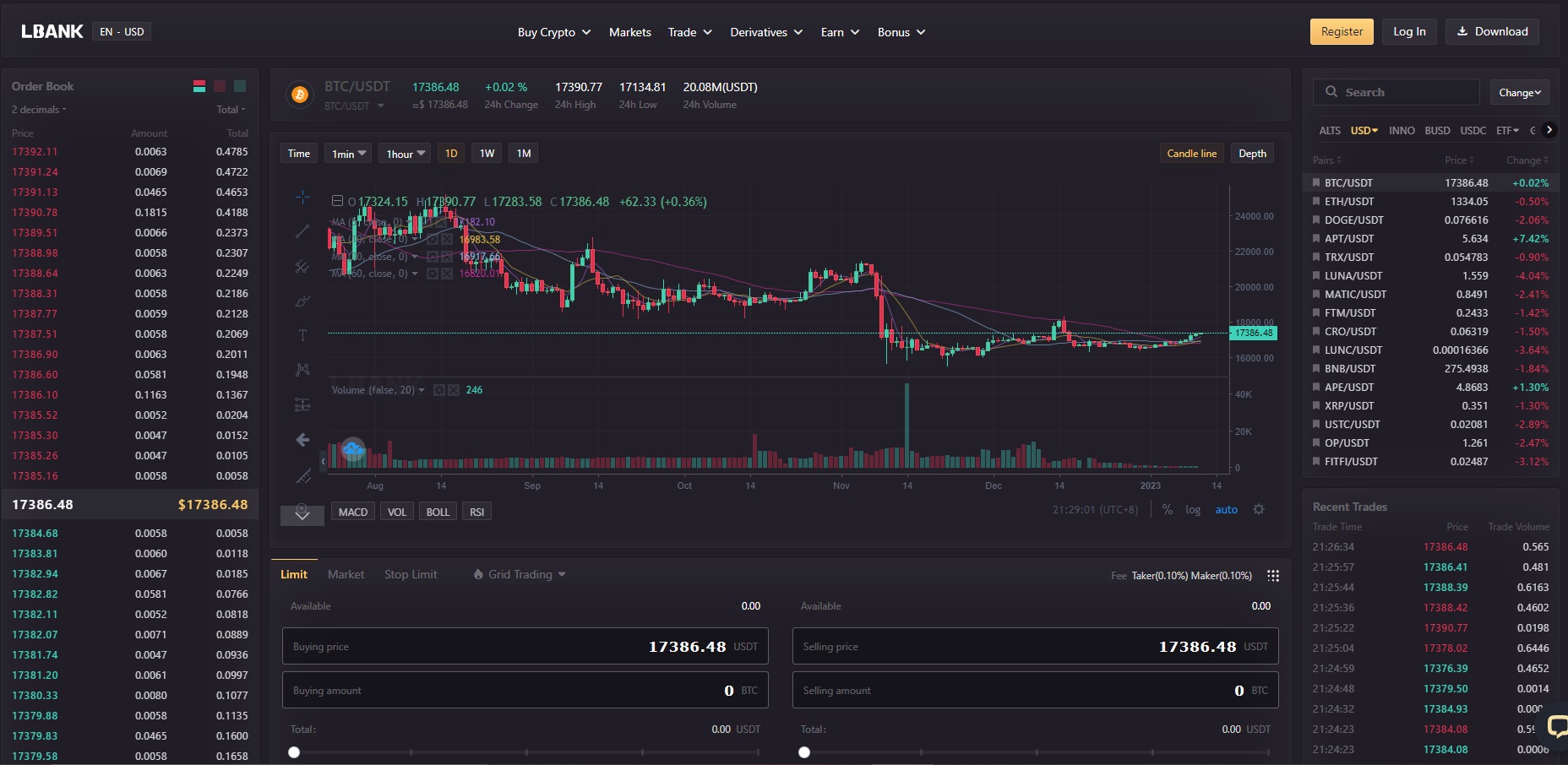
Task: Toggle percent scale on chart
Action: tap(1168, 509)
